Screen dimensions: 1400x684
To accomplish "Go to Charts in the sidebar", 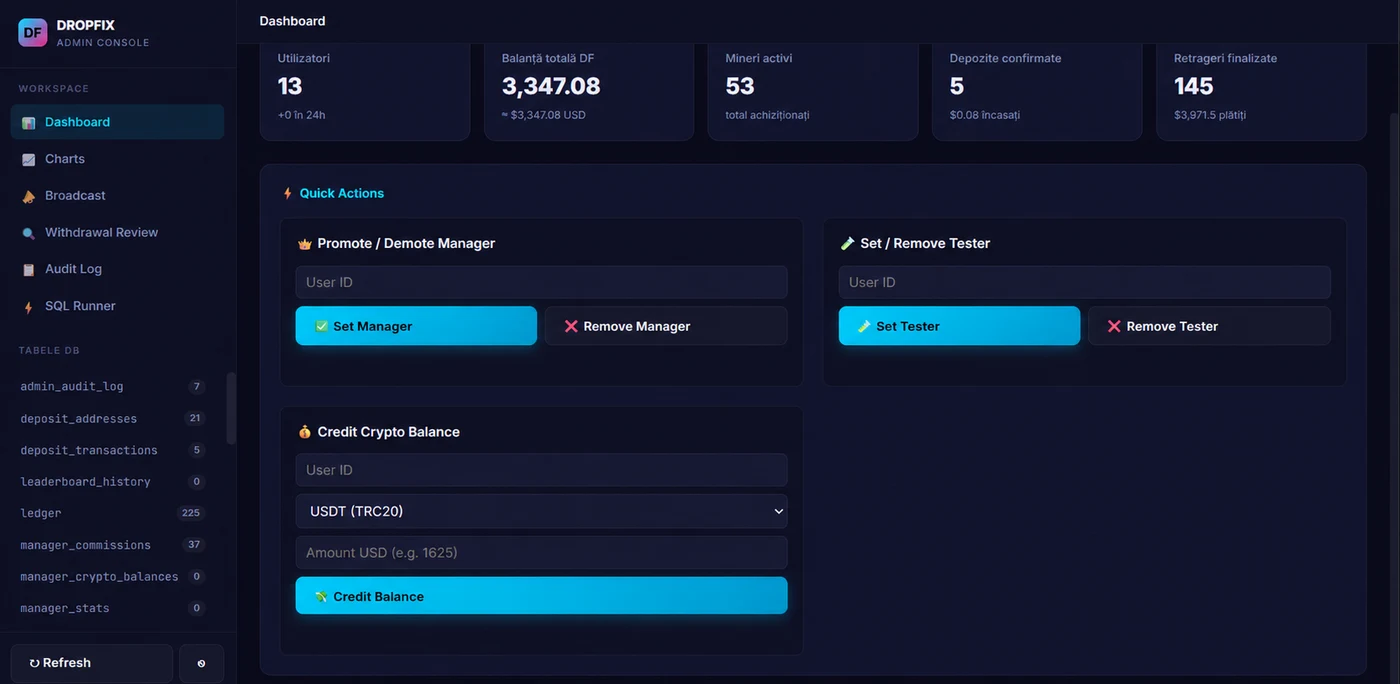I will pyautogui.click(x=117, y=159).
